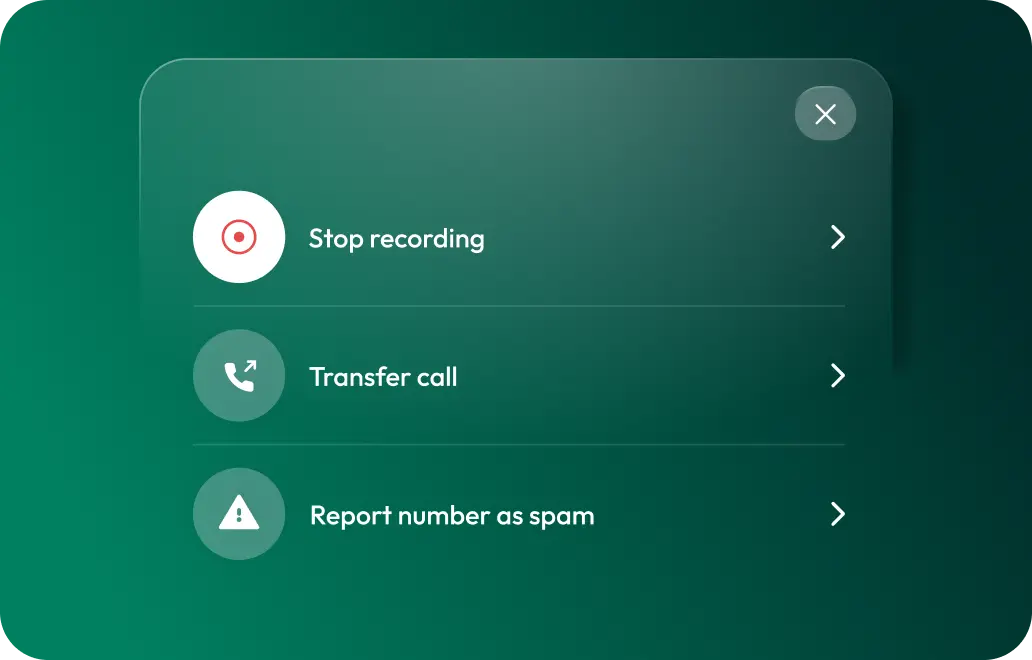The width and height of the screenshot is (1032, 660).
Task: Click the word "recording" in first option
Action: [x=427, y=240]
